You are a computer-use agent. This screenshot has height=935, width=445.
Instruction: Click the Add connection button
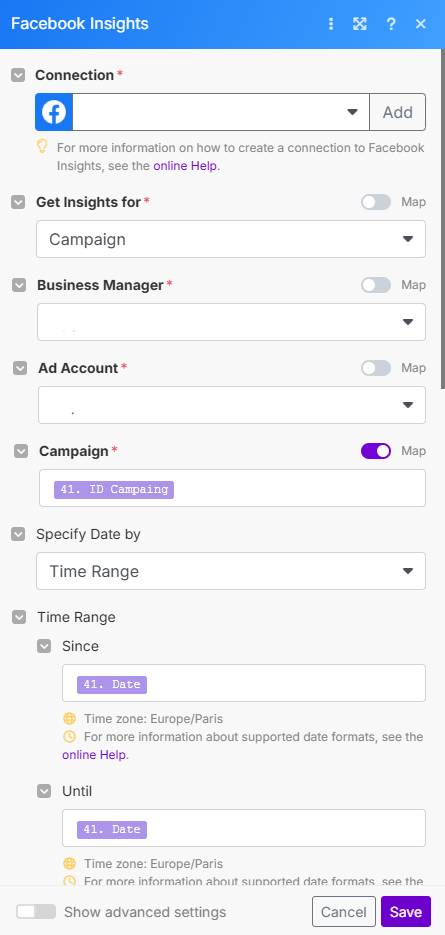397,112
